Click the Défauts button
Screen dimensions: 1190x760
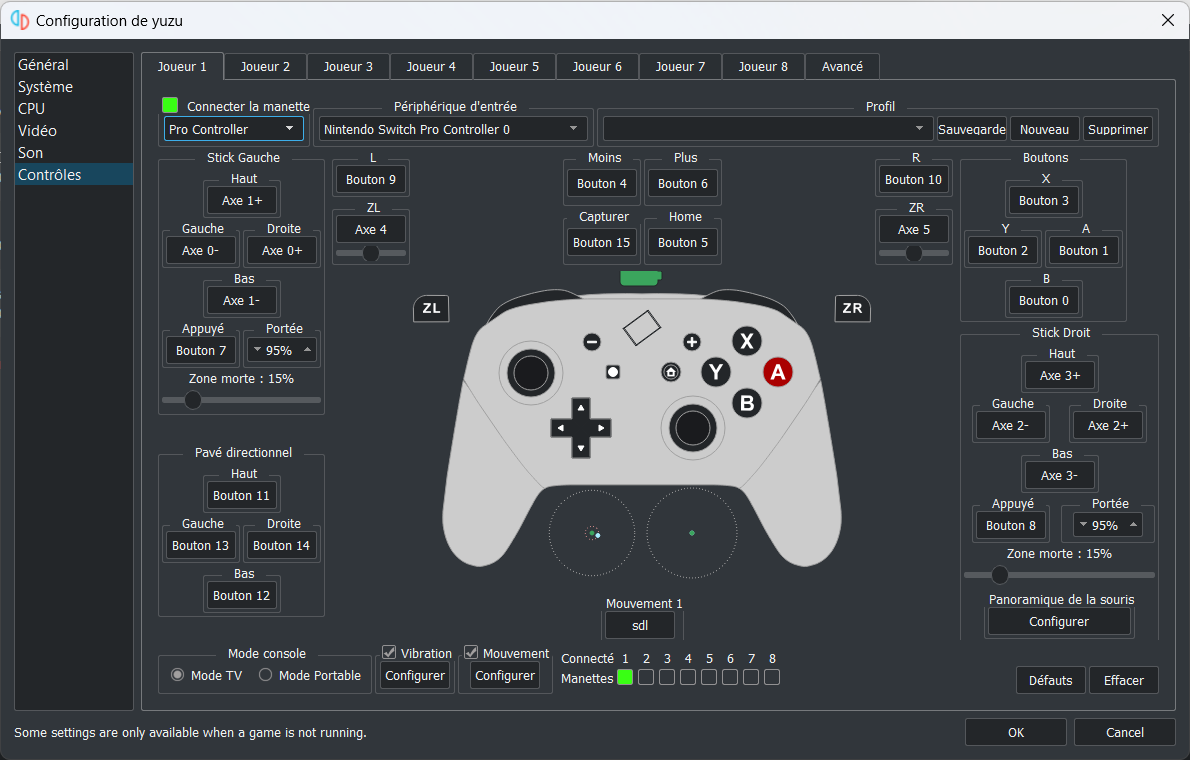click(x=1050, y=680)
